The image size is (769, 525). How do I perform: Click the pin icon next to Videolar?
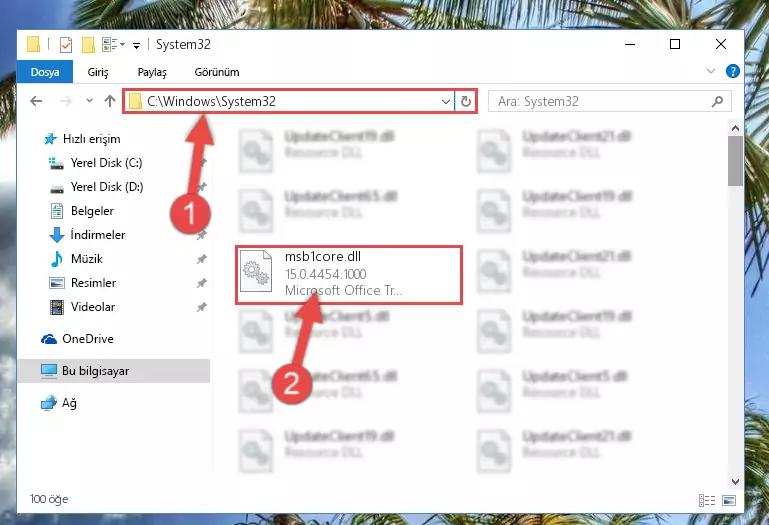pyautogui.click(x=202, y=307)
